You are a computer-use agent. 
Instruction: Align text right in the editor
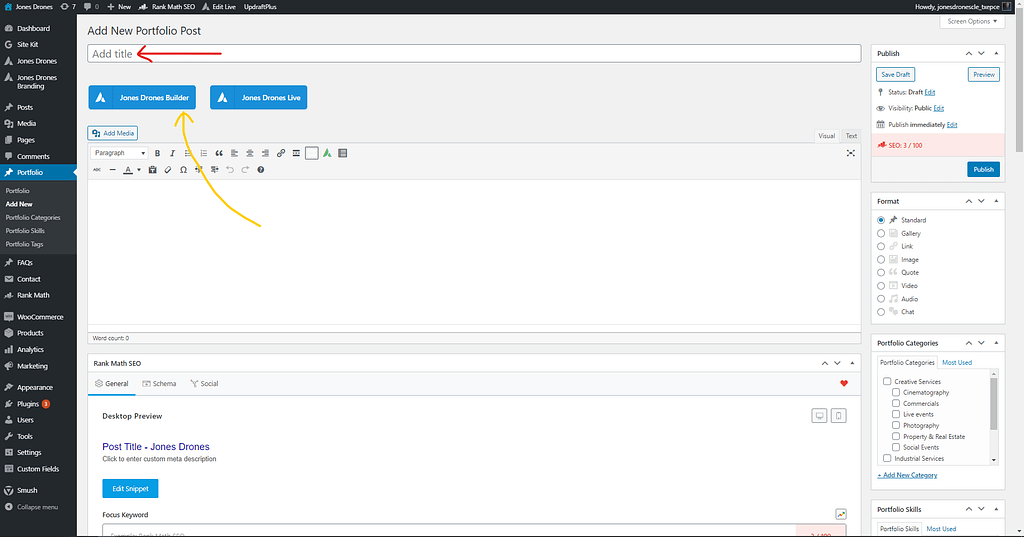pos(265,154)
